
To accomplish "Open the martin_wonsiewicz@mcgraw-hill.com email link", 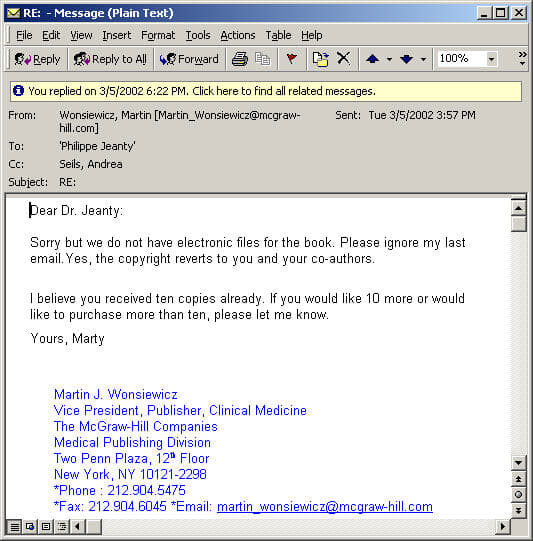I will click(325, 506).
